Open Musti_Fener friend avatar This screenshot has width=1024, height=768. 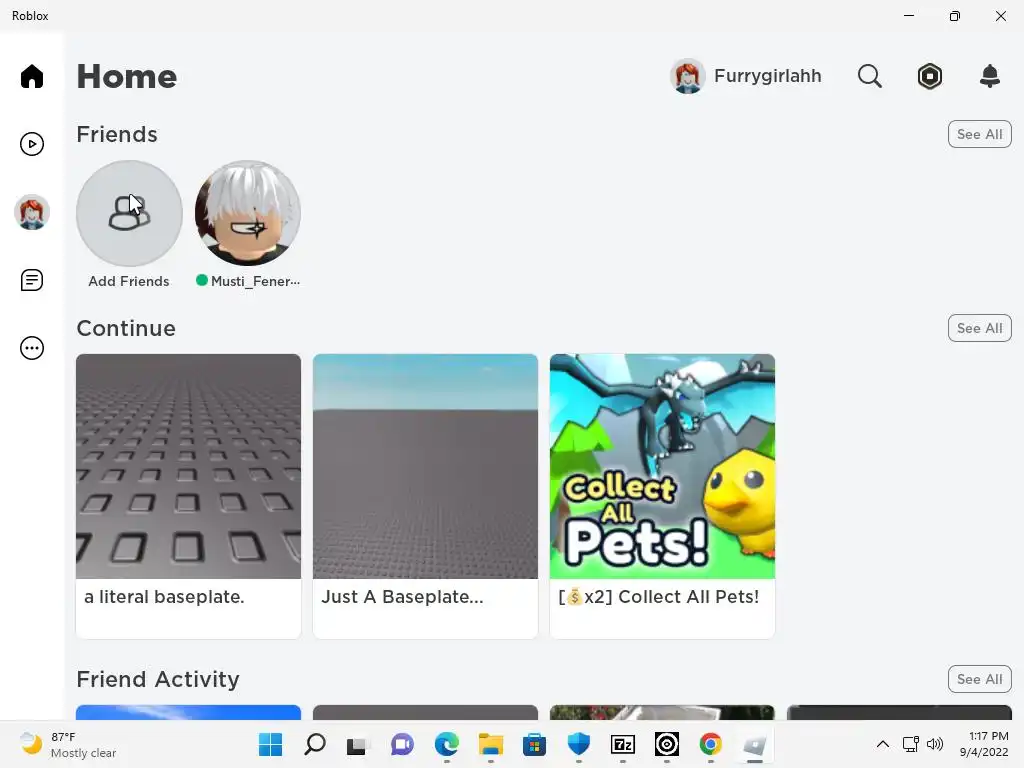click(248, 214)
